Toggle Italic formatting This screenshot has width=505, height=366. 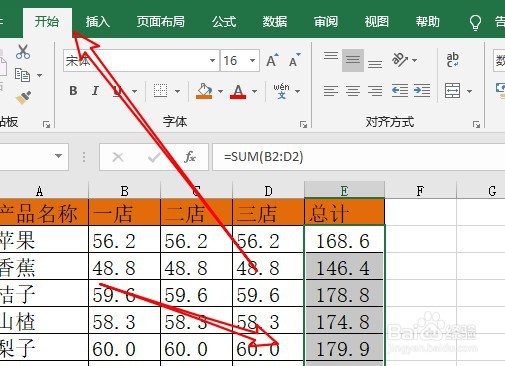pos(95,91)
